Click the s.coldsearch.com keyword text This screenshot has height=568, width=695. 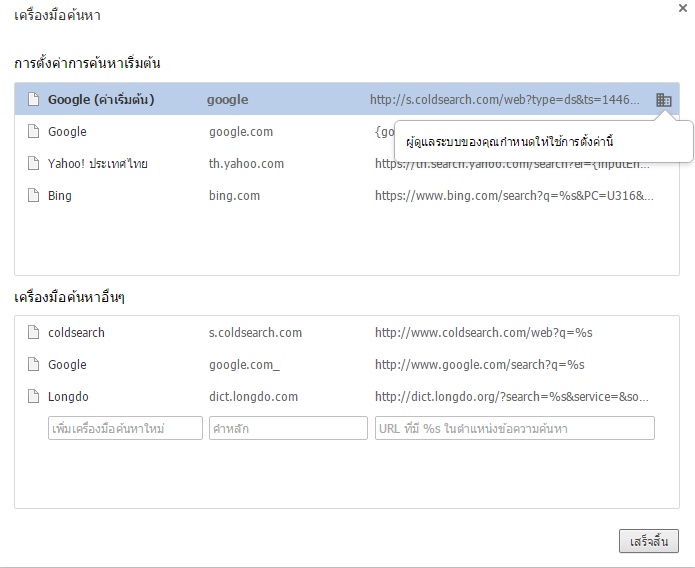pyautogui.click(x=255, y=333)
